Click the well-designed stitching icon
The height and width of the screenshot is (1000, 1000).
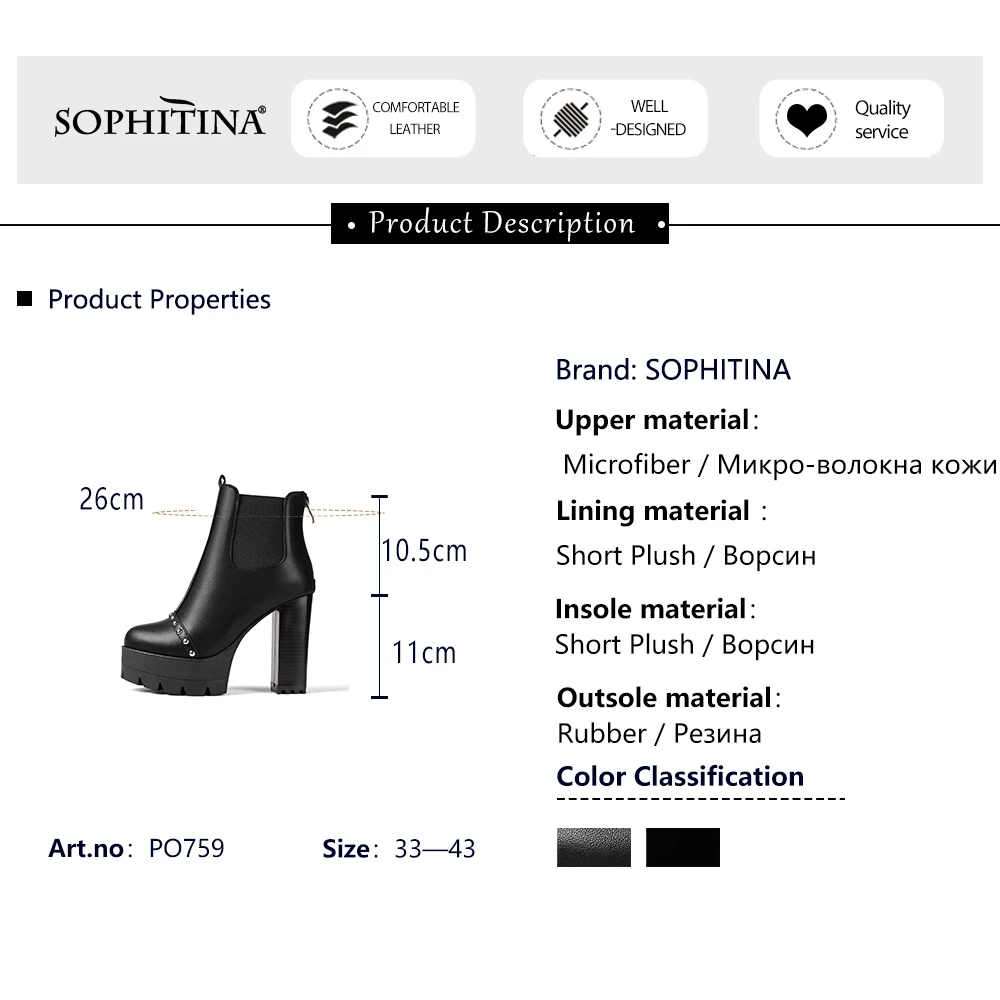pos(567,118)
